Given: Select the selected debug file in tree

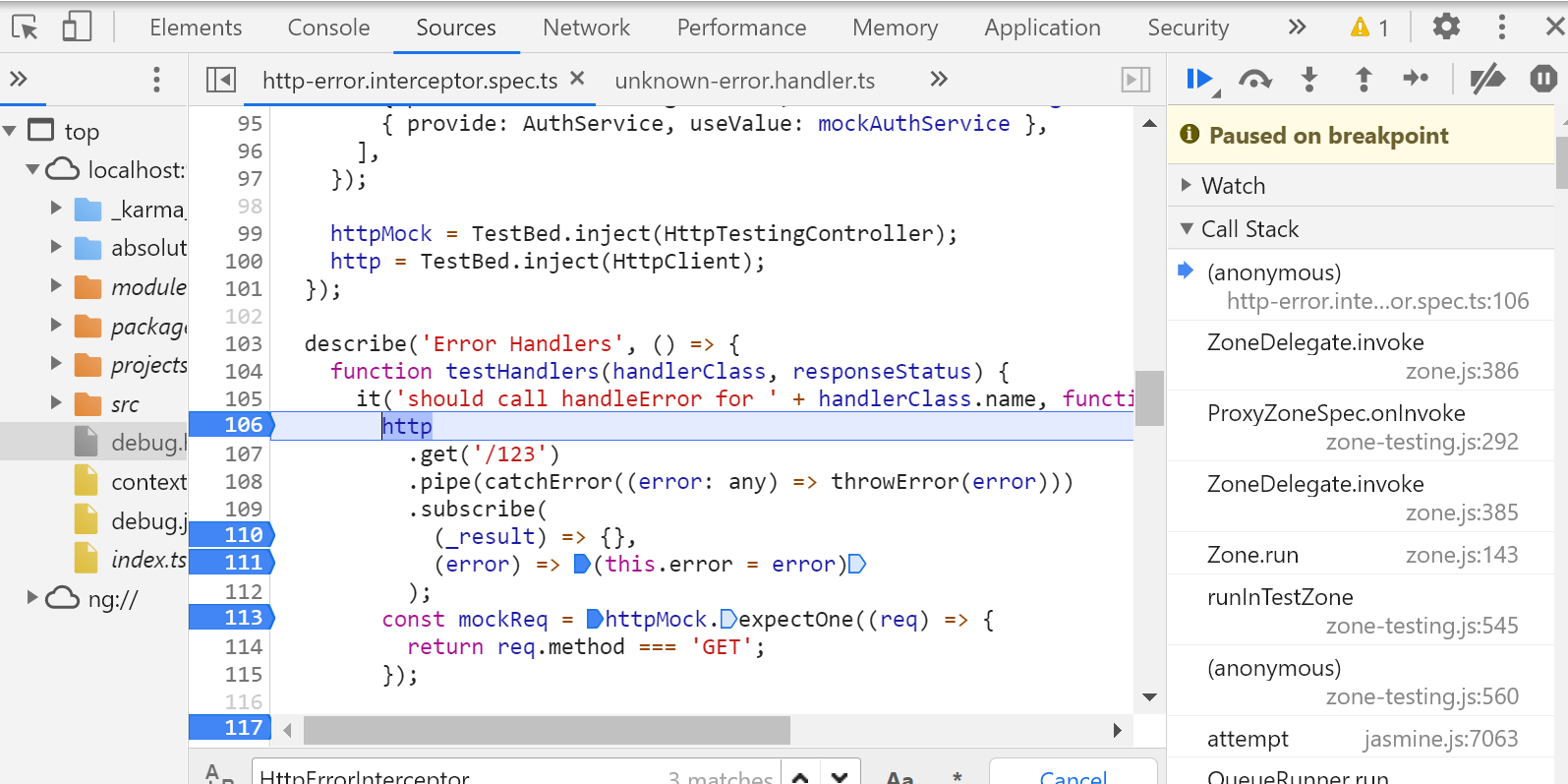Looking at the screenshot, I should pyautogui.click(x=93, y=442).
